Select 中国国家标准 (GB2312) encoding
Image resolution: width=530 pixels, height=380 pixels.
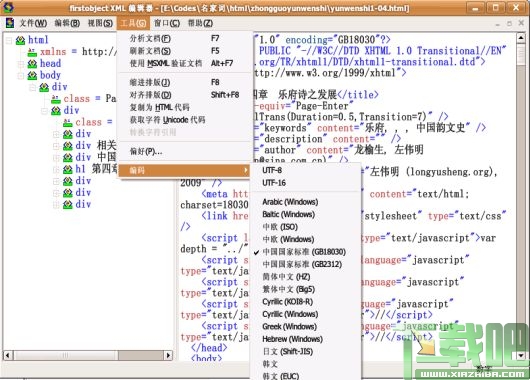click(306, 264)
